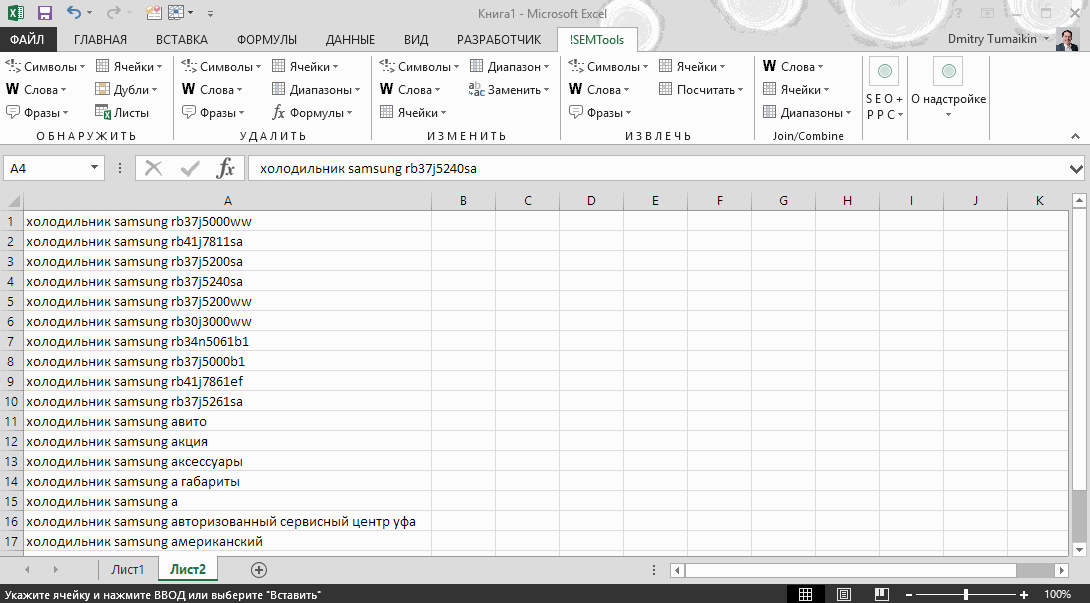Switch to the РАЗРАБОТЧИК ribbon tab

499,40
